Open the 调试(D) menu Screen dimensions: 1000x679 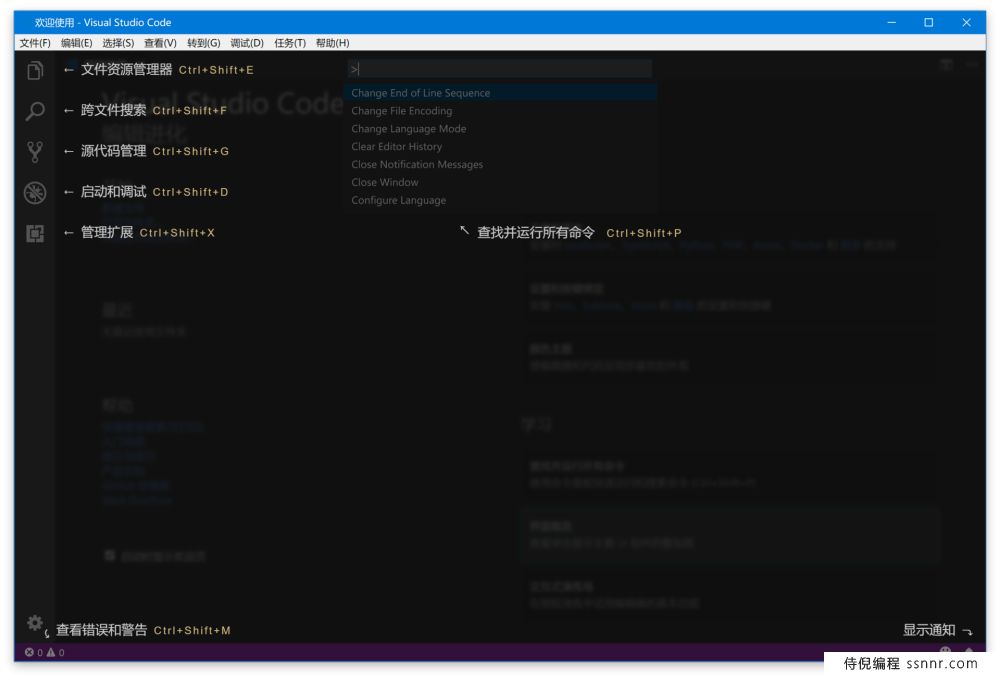tap(247, 43)
